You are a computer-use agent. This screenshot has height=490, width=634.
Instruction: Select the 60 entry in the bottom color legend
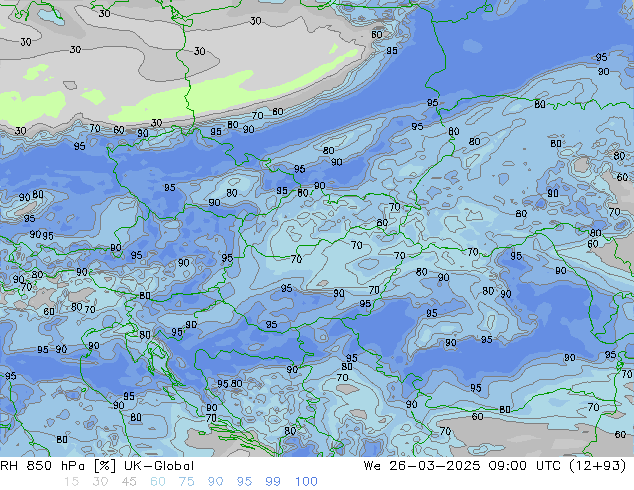coord(158,482)
